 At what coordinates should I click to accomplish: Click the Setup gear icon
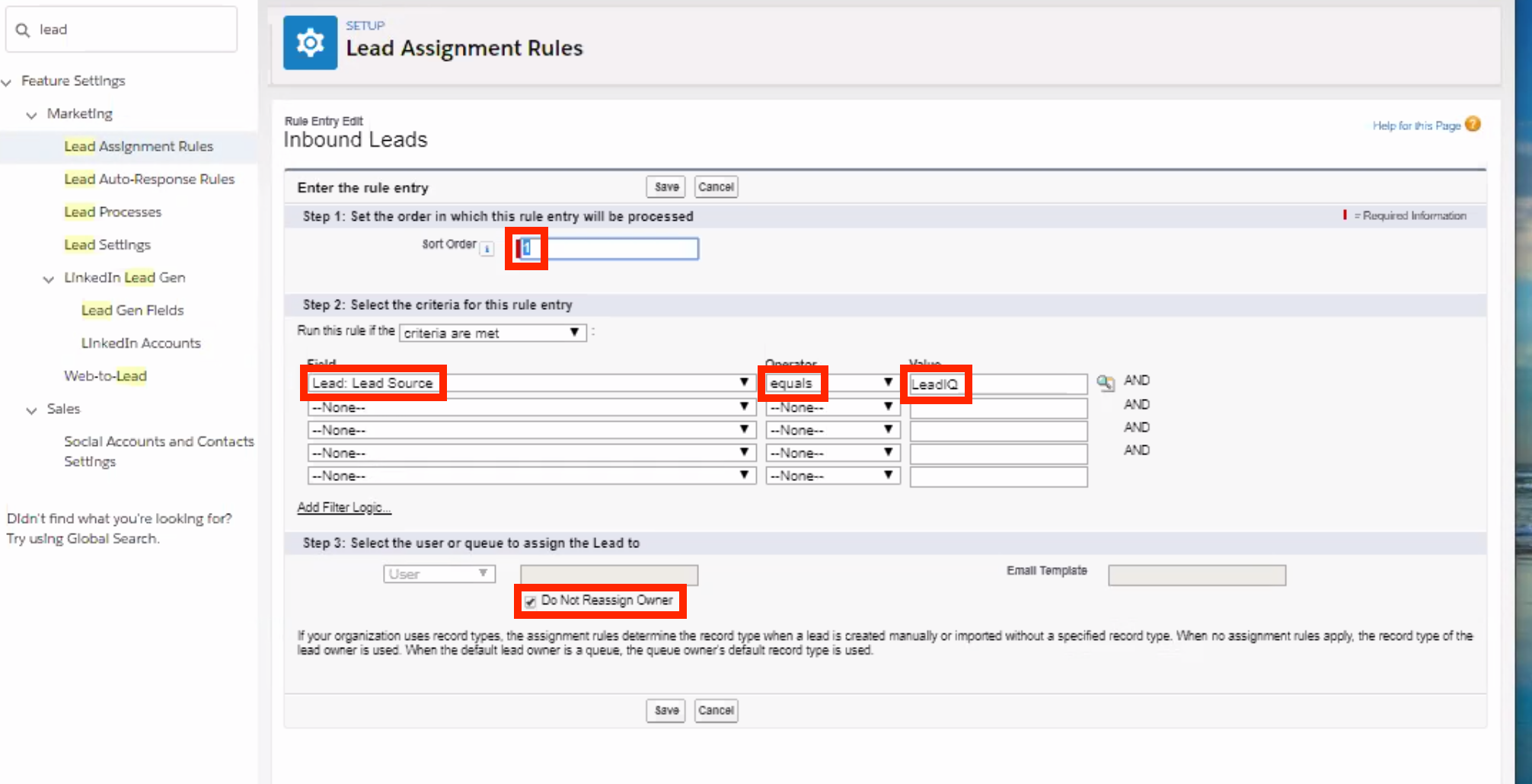(310, 43)
